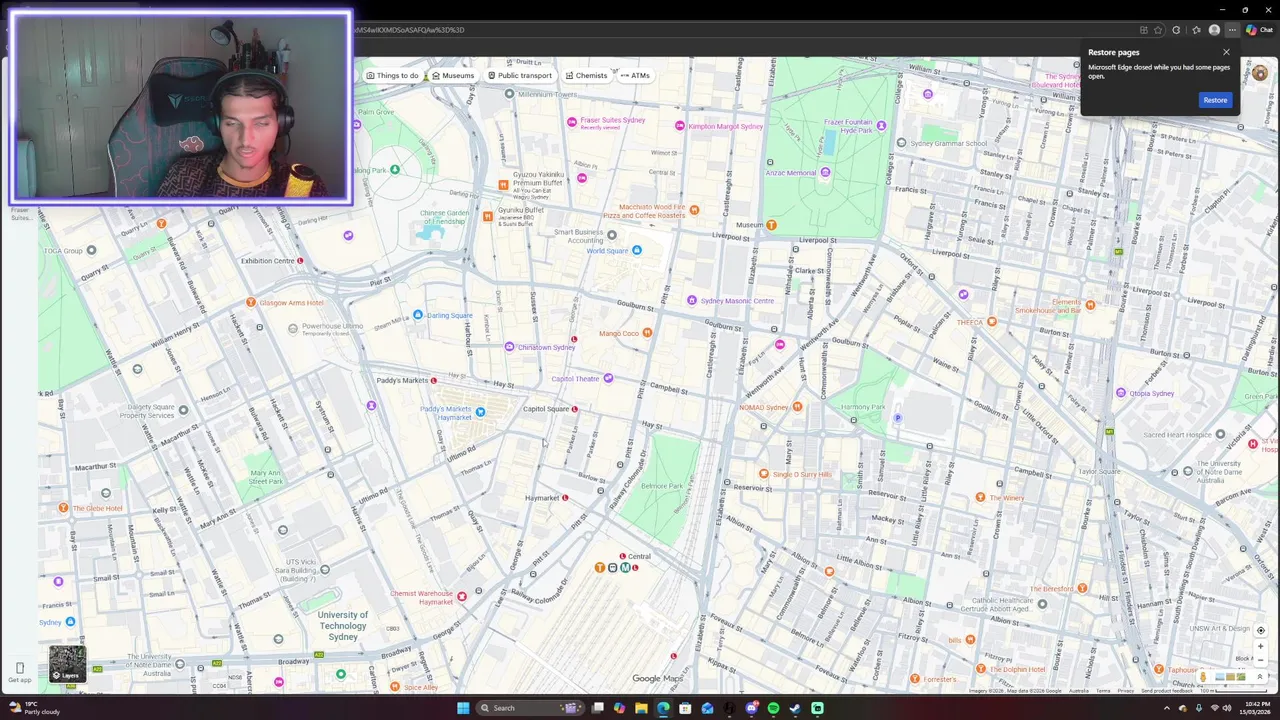
Task: Click the Kimpton Margot Sydney hotel marker
Action: tap(680, 126)
